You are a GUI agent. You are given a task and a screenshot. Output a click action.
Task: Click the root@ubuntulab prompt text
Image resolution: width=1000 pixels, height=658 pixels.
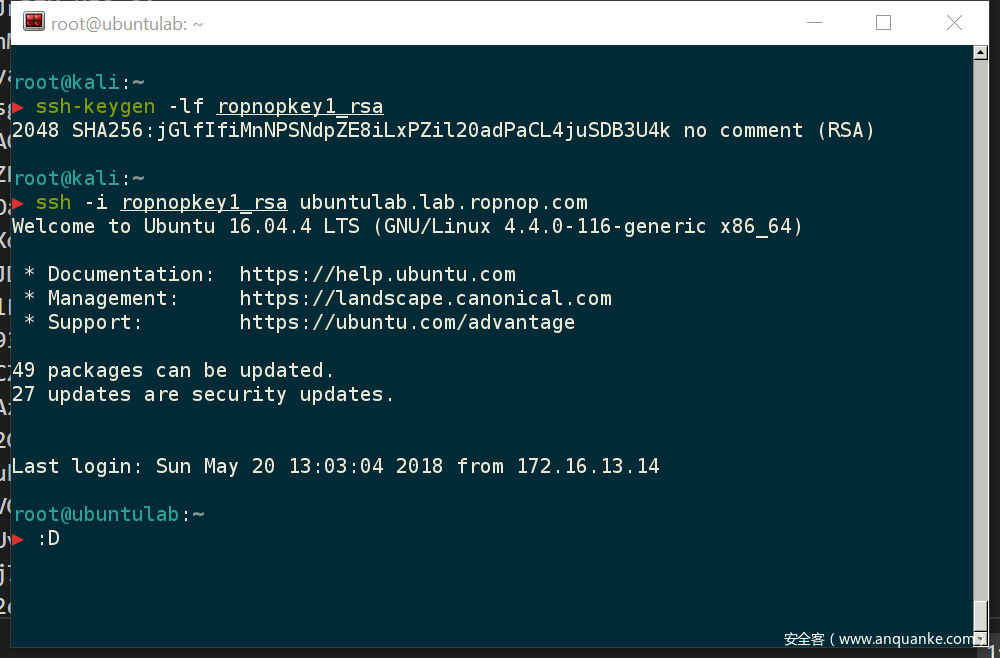pos(97,514)
